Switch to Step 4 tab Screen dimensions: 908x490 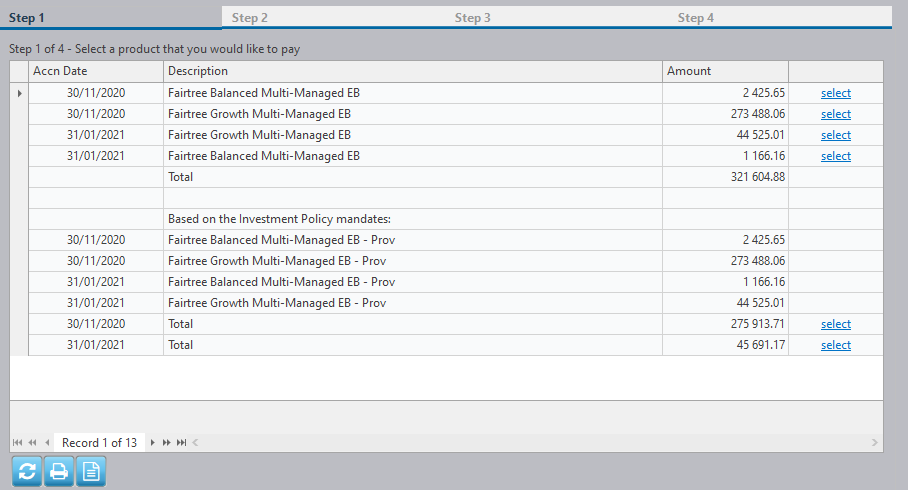tap(780, 17)
